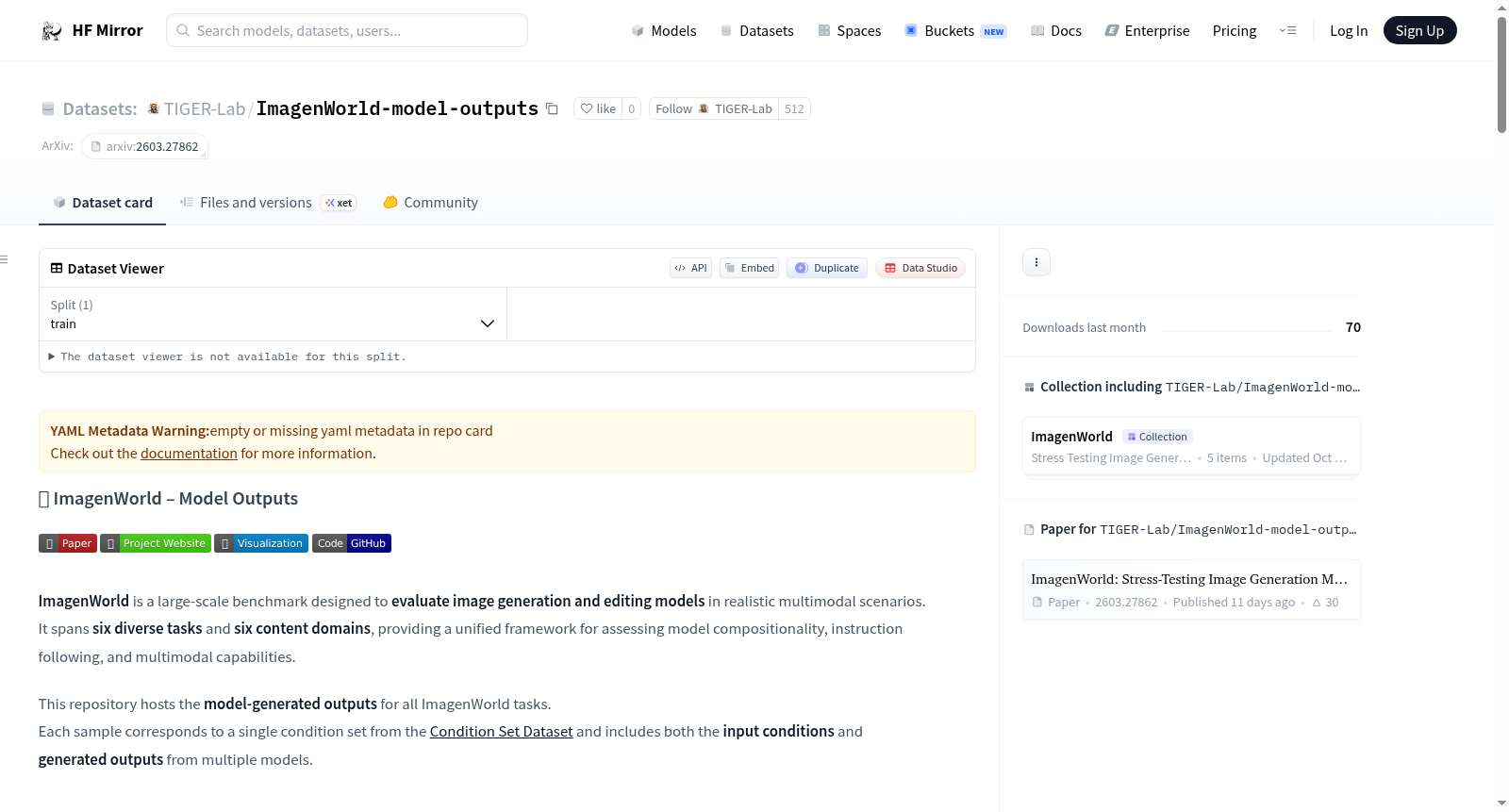Click the Embed button
Image resolution: width=1509 pixels, height=812 pixels.
[x=749, y=268]
